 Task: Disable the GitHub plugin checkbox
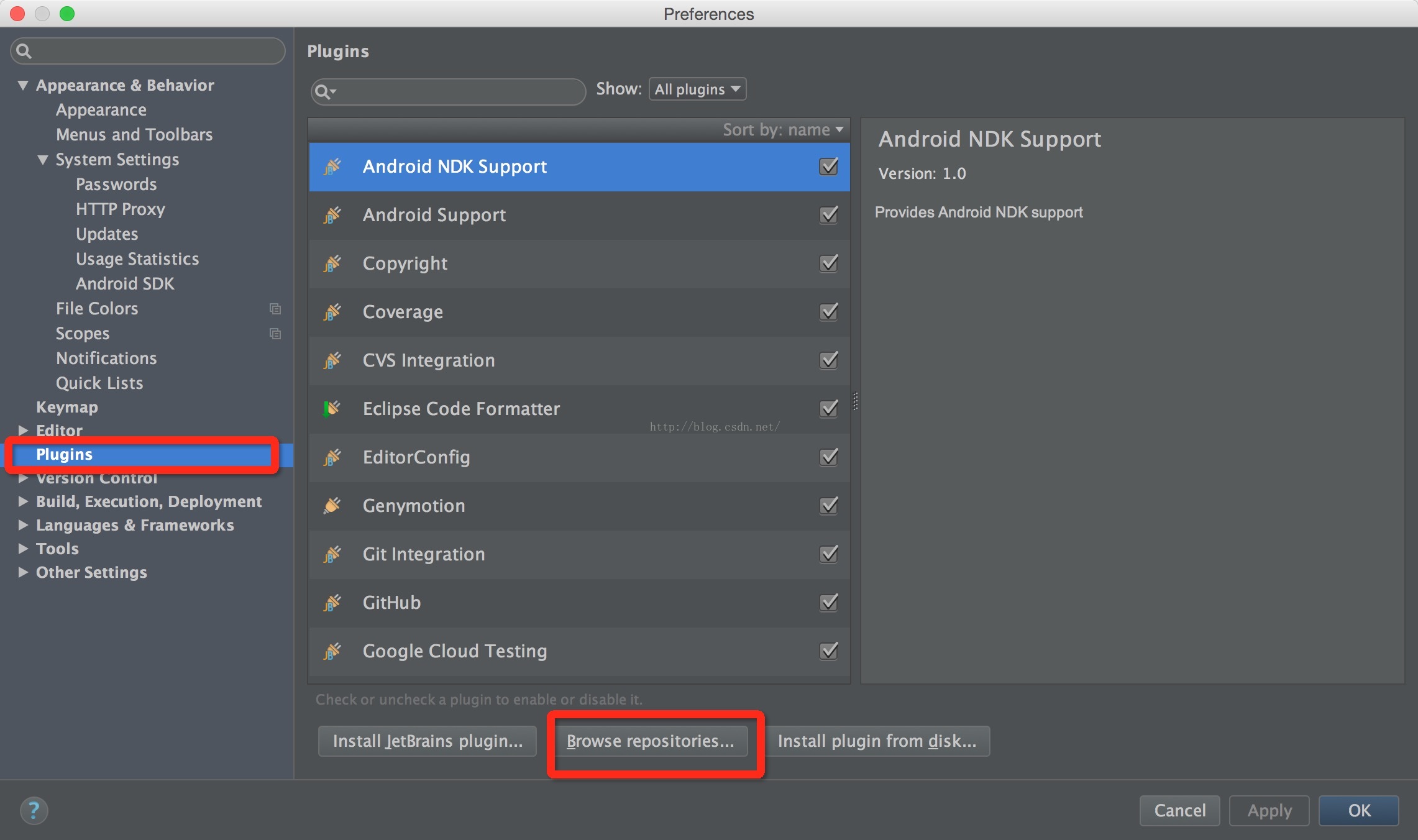click(x=828, y=603)
